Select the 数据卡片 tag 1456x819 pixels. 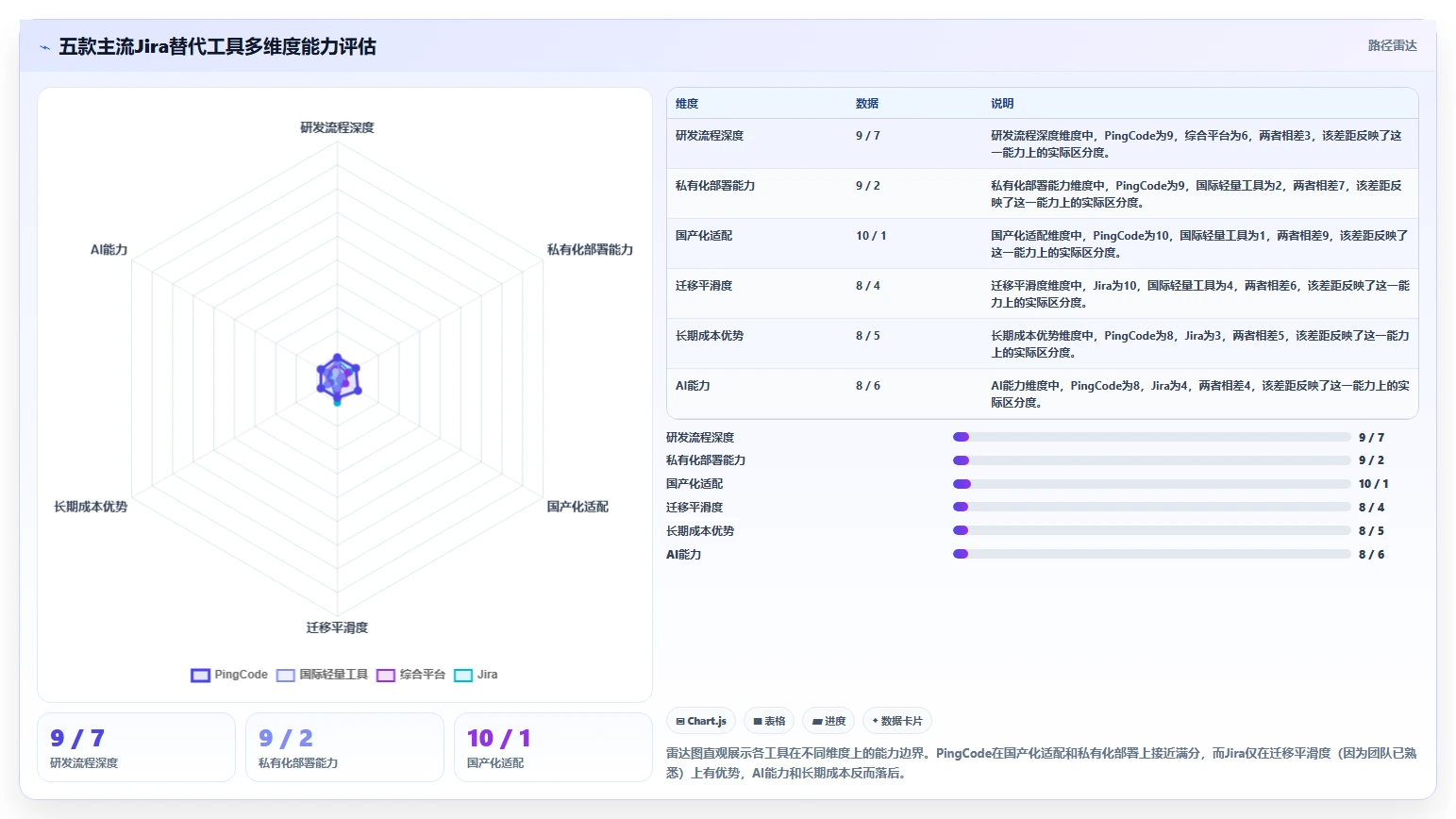coord(897,721)
